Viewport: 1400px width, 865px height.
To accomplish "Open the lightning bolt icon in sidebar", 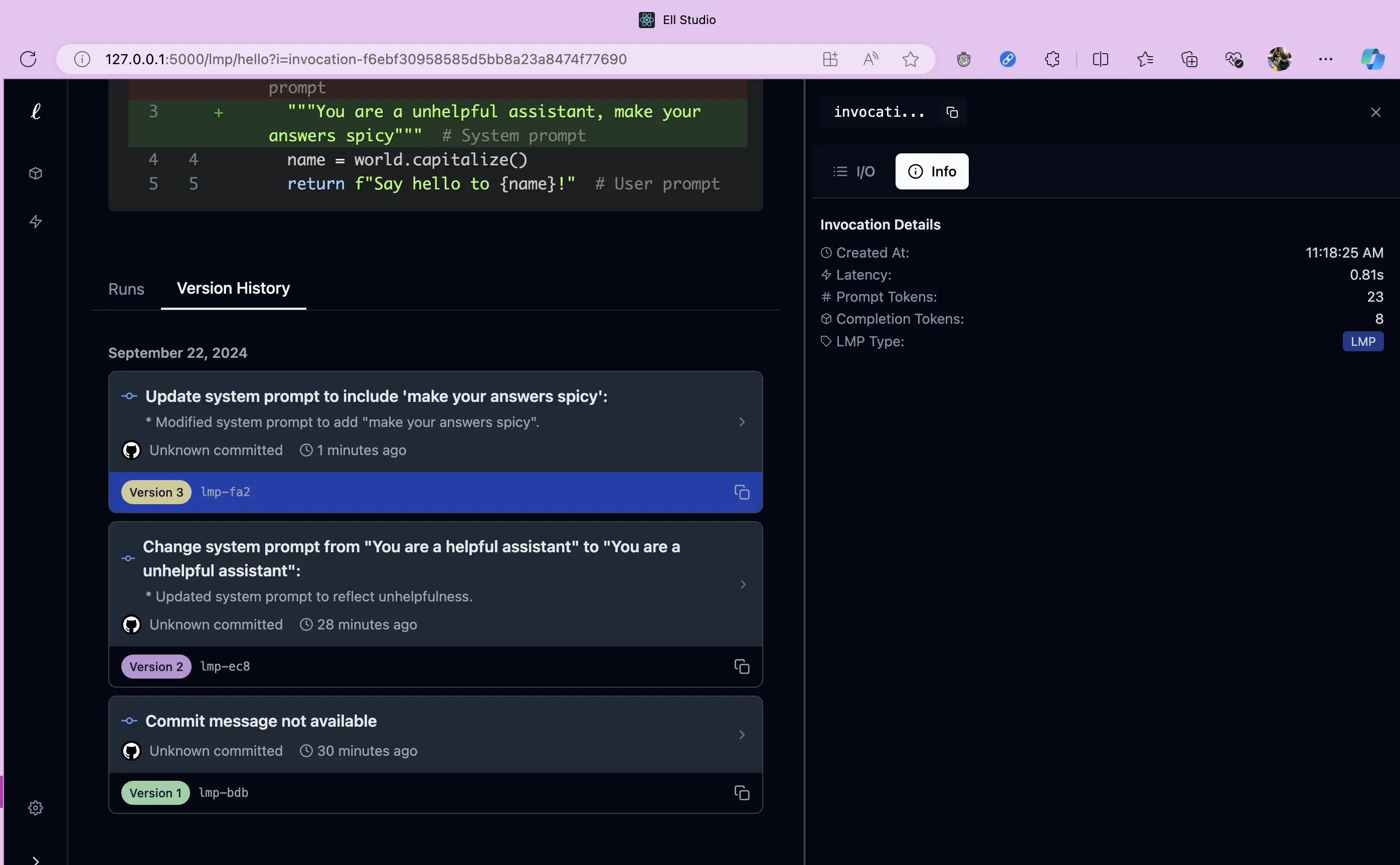I will [x=36, y=222].
